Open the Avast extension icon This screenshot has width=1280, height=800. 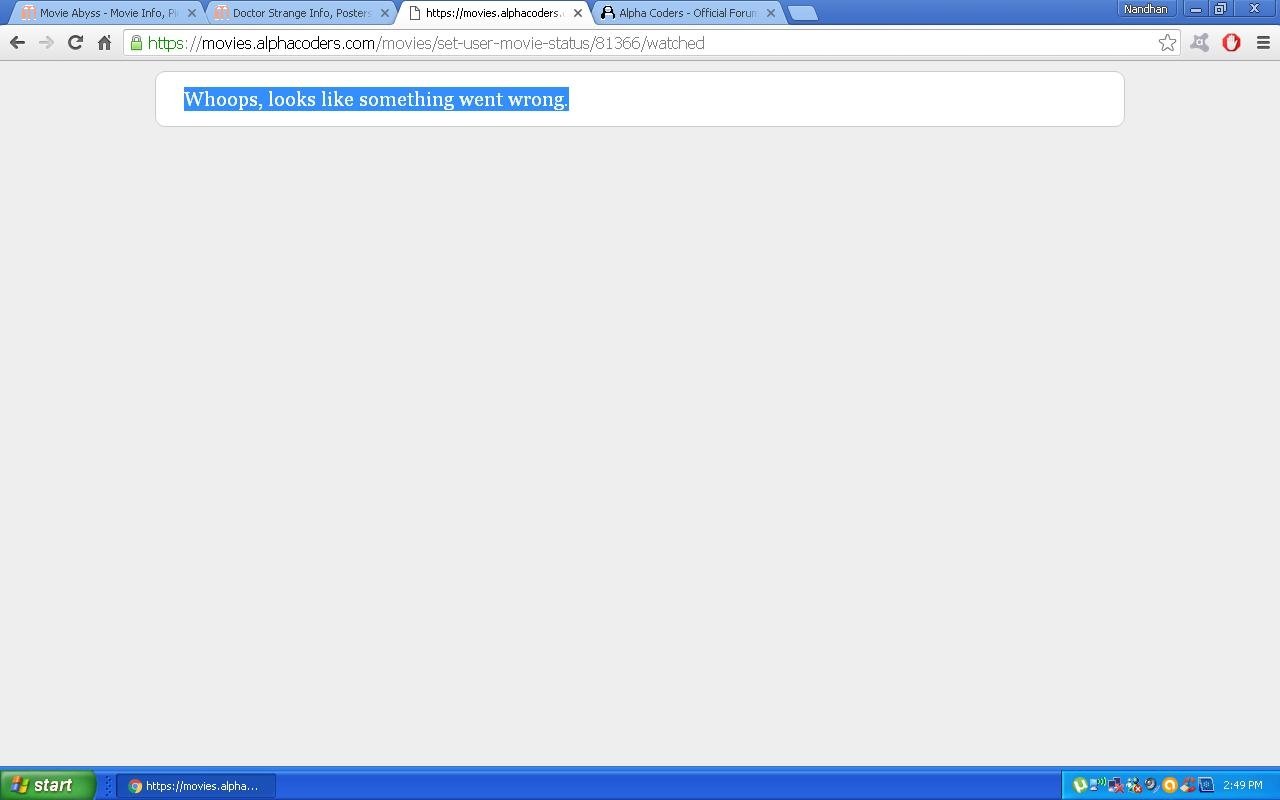pos(1199,43)
